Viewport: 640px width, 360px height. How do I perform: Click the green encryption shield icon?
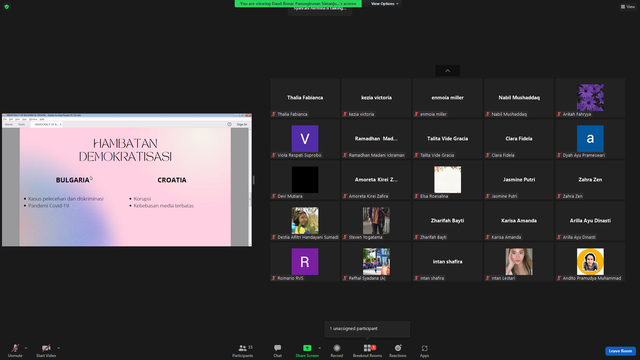(x=7, y=7)
